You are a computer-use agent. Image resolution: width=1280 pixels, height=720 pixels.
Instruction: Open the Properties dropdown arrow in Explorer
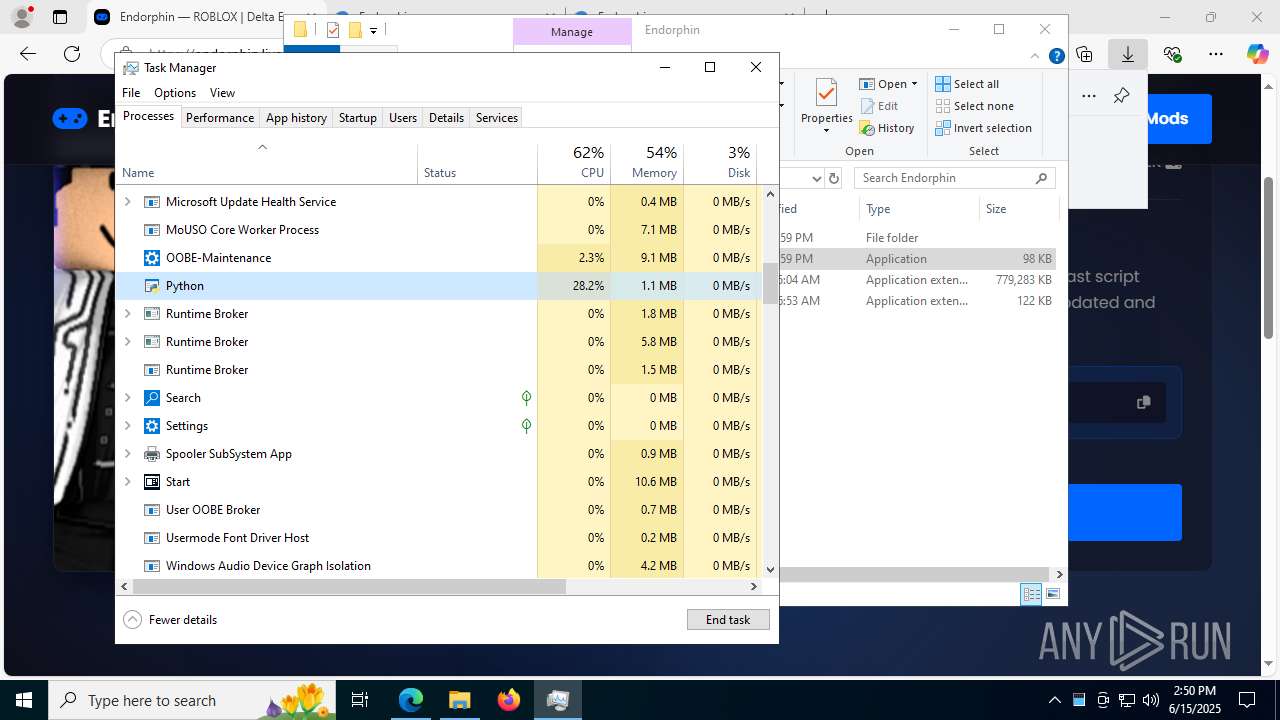click(x=826, y=131)
